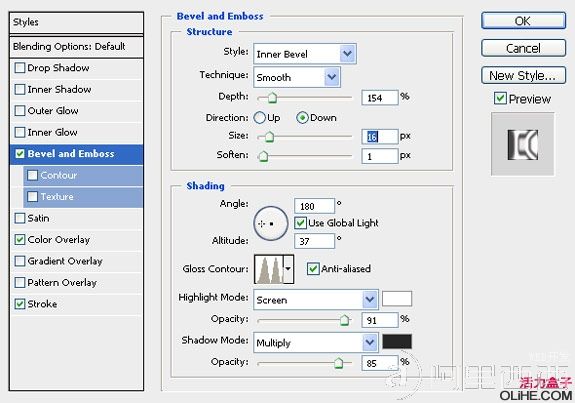The width and height of the screenshot is (575, 403).
Task: Click the angle dial light direction control
Action: pos(271,223)
